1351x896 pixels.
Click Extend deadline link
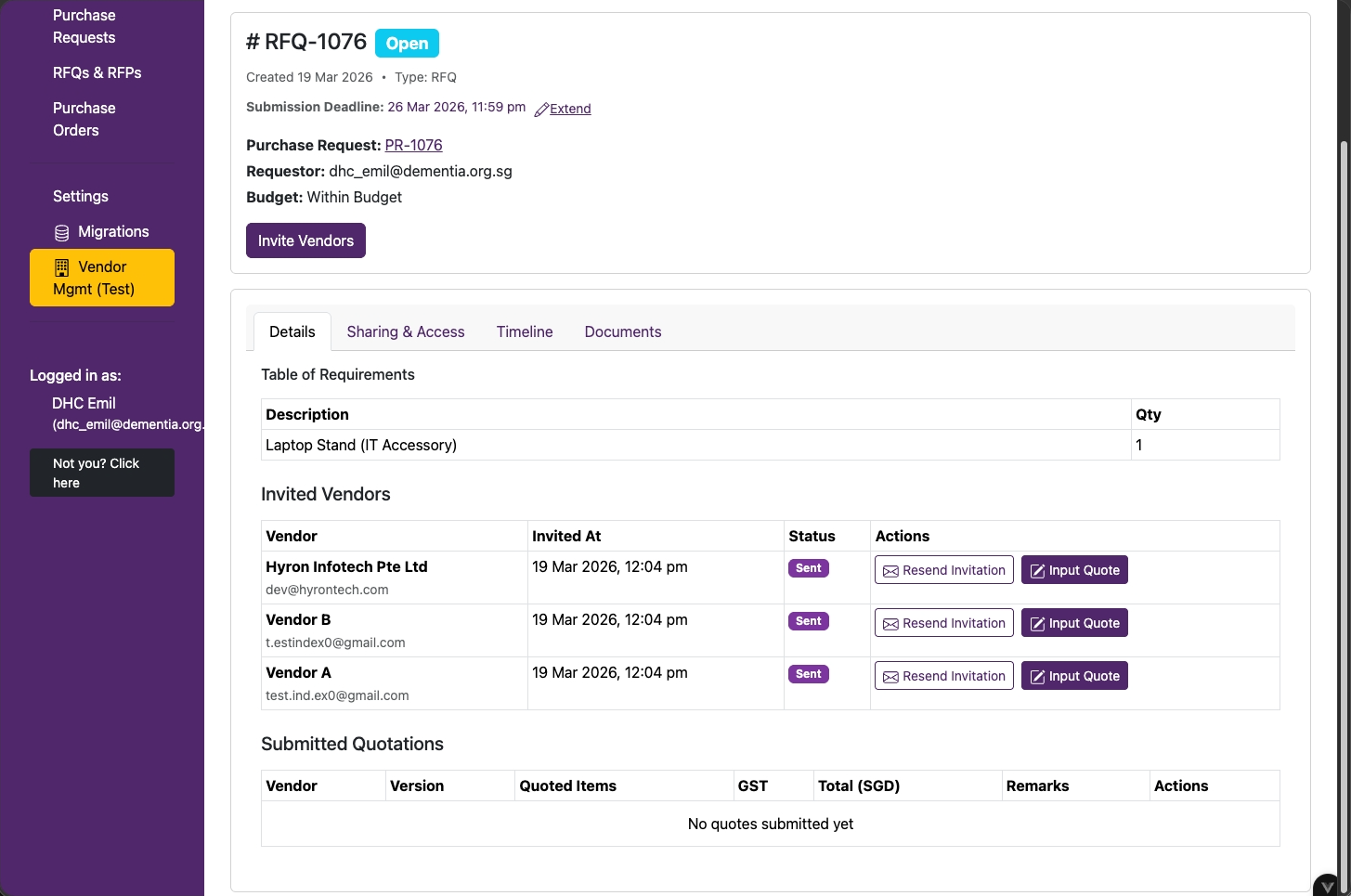(570, 109)
